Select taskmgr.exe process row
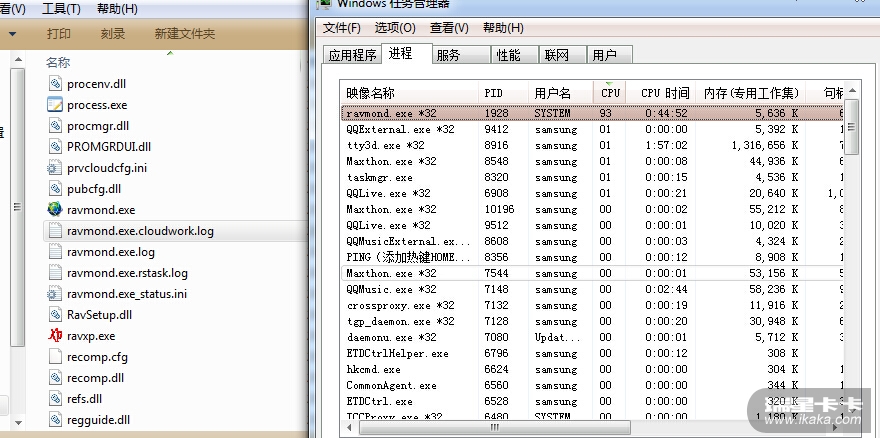 click(x=592, y=177)
